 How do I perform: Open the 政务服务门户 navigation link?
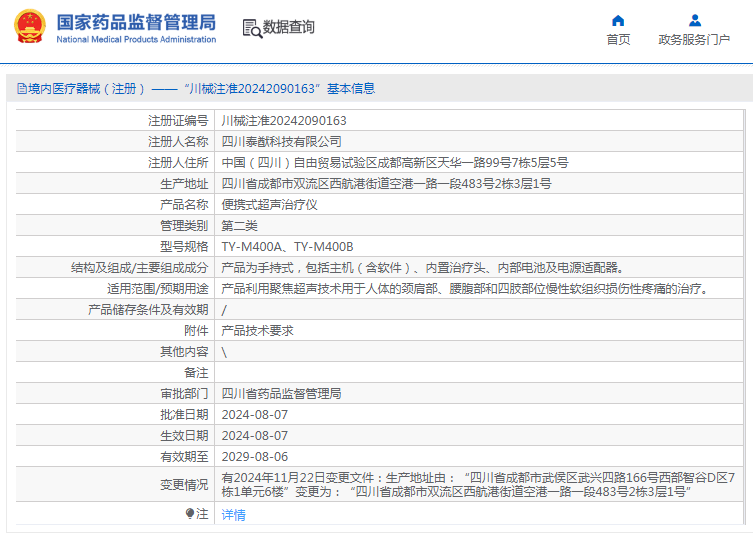[694, 39]
